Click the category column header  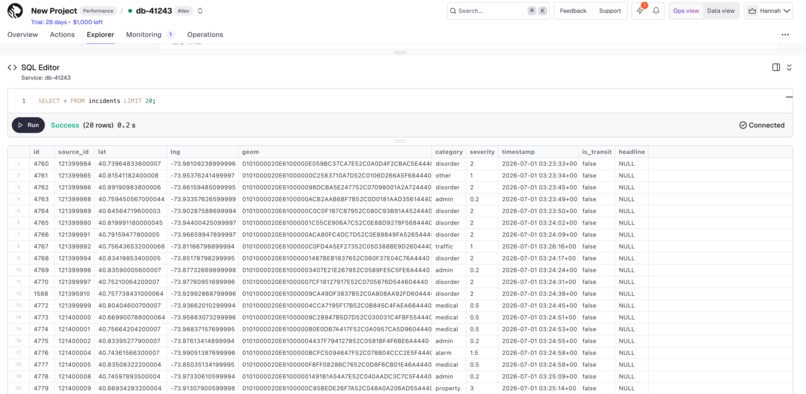[449, 152]
